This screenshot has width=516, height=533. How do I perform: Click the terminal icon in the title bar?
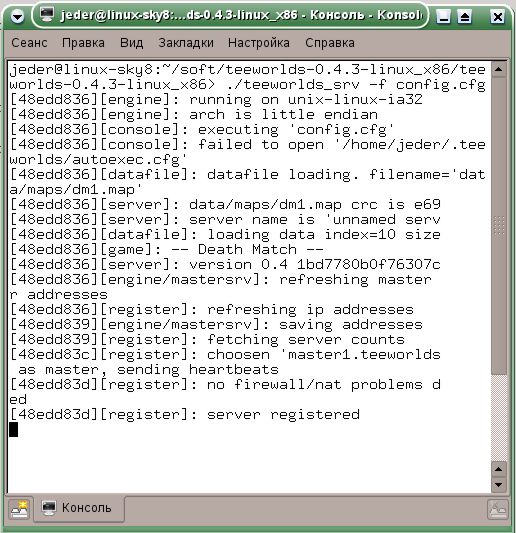pyautogui.click(x=46, y=15)
